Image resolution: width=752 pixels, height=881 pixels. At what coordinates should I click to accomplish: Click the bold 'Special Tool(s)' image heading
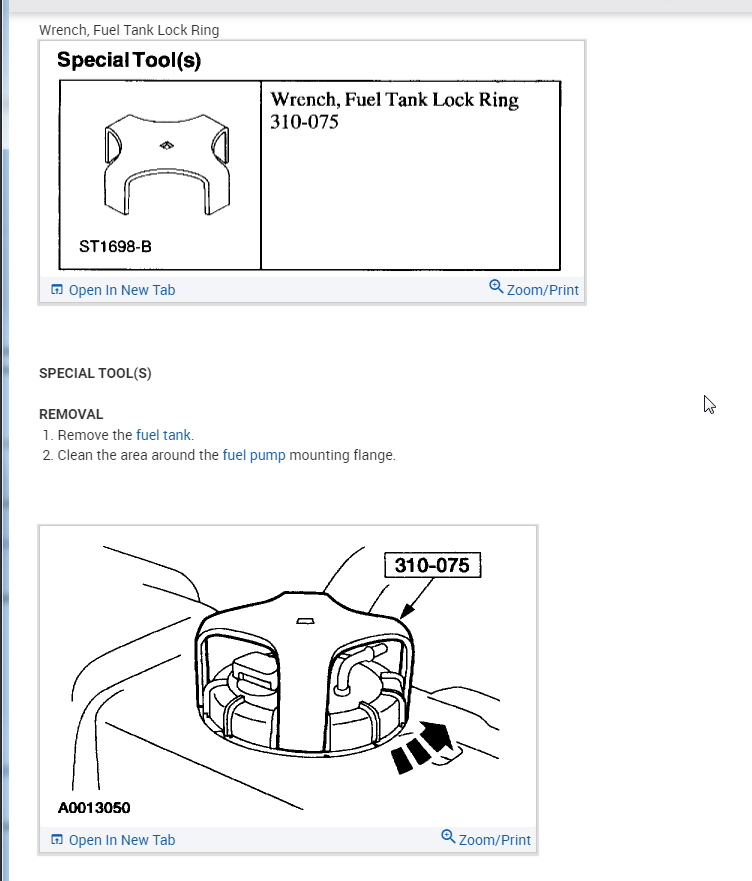click(x=129, y=60)
